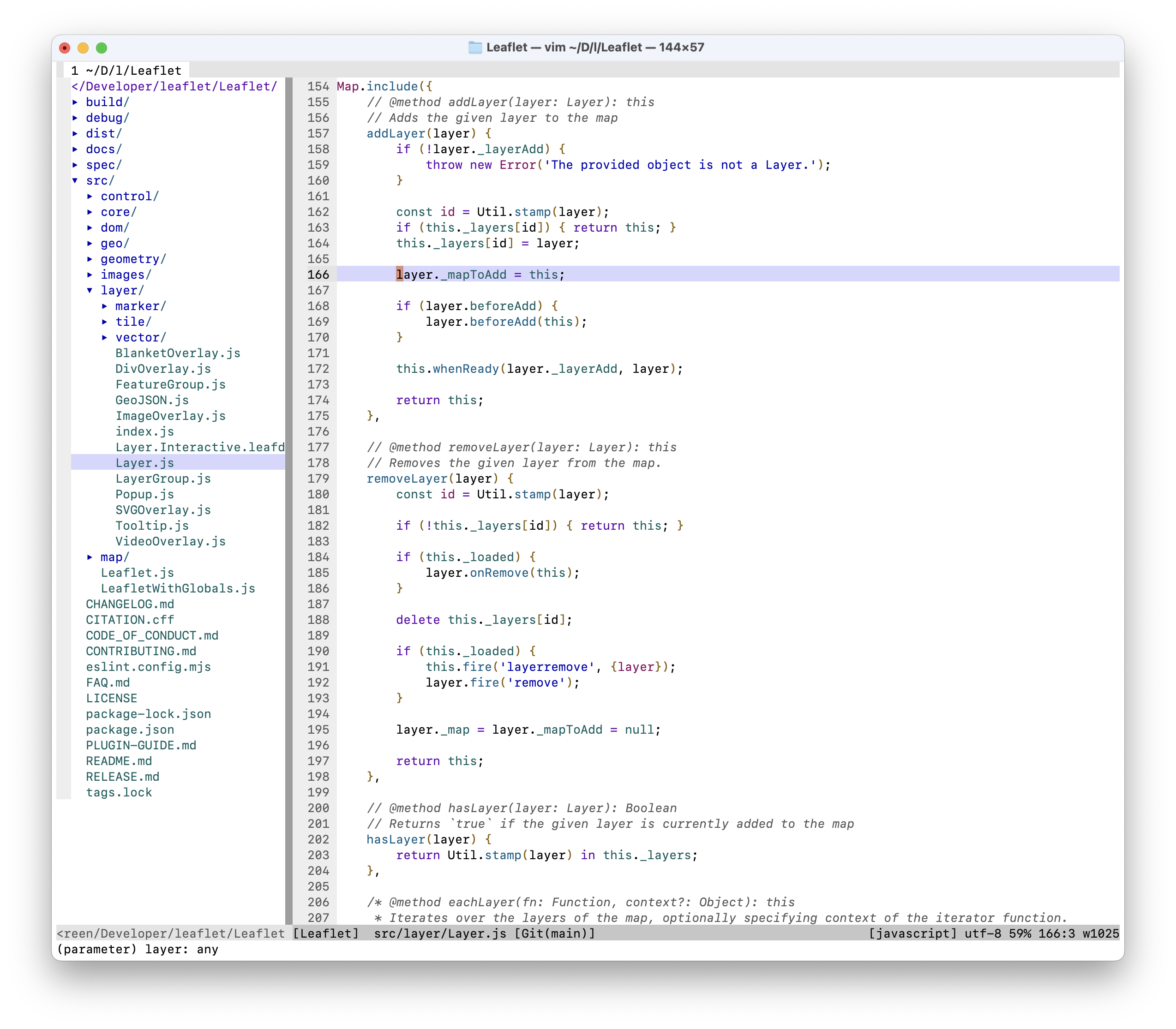
Task: Expand the vector/ folder arrow
Action: tap(104, 338)
